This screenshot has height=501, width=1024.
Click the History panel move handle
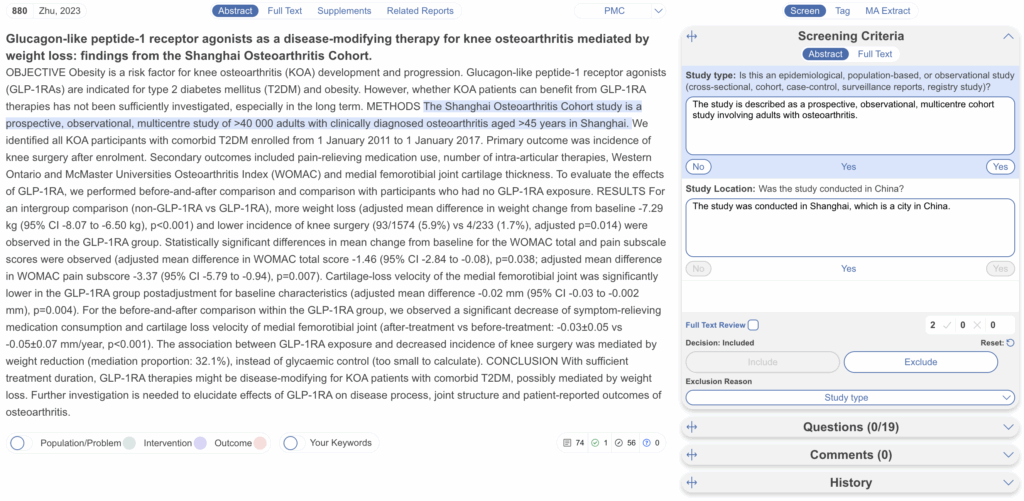coord(692,483)
